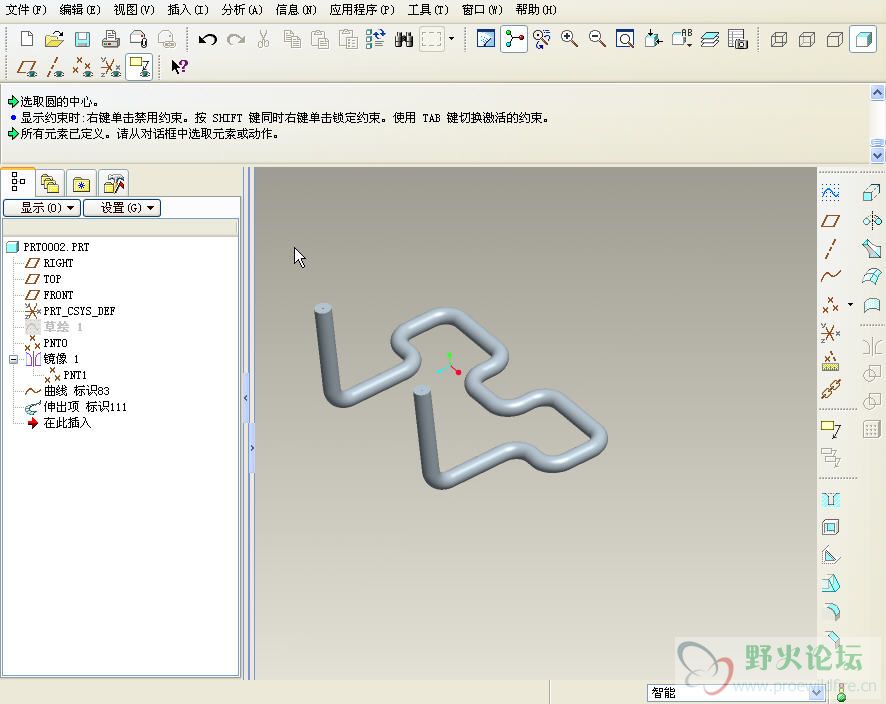The width and height of the screenshot is (886, 704).
Task: Undo the last operation
Action: [x=207, y=39]
